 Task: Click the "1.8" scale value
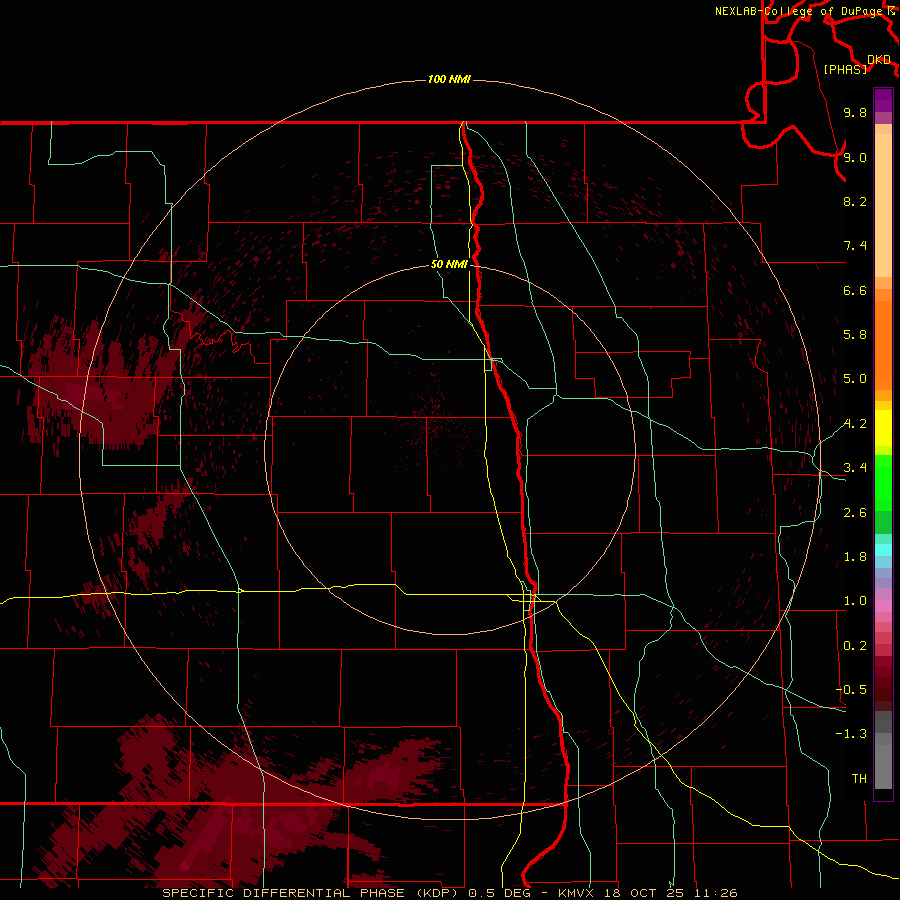click(855, 557)
